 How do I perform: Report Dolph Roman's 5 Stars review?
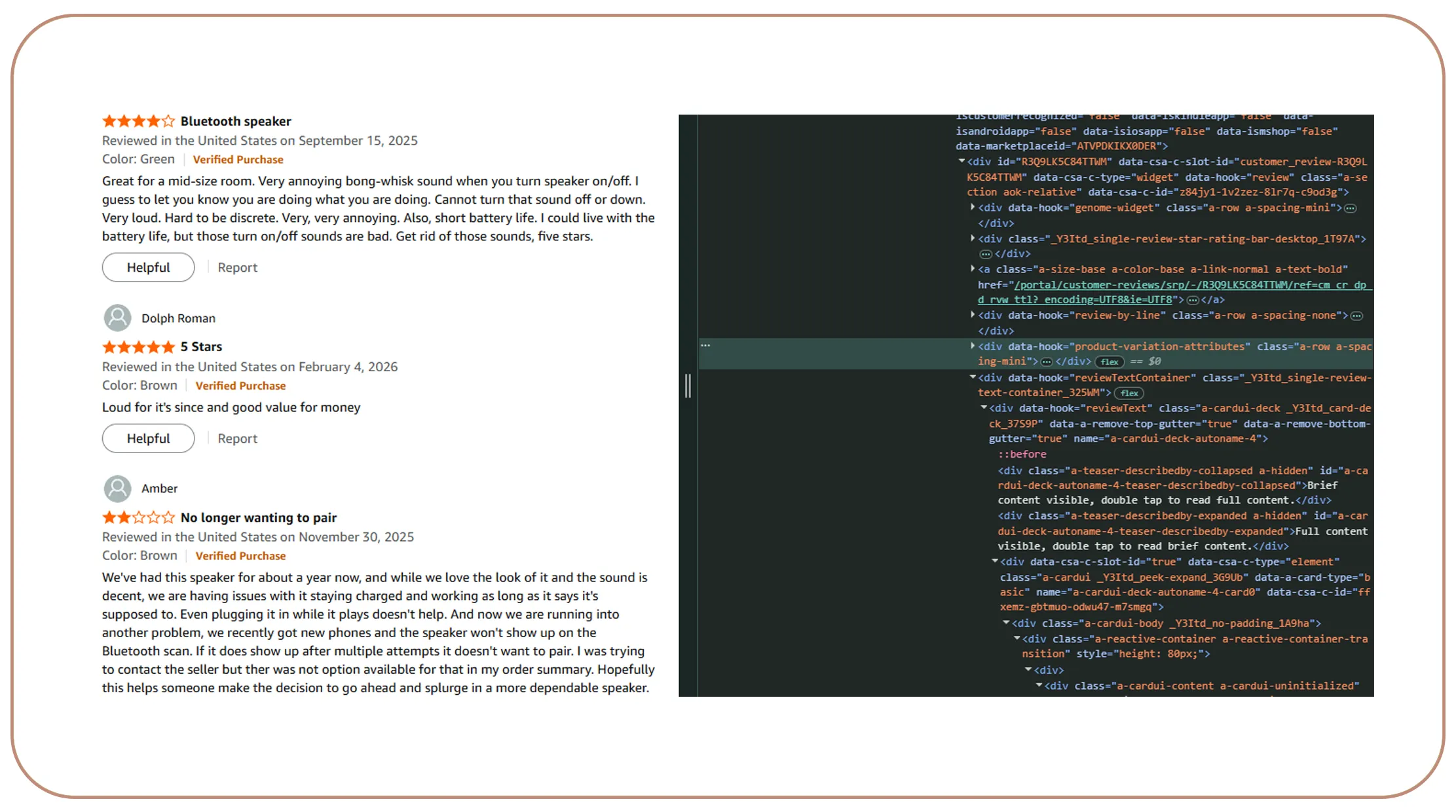click(x=237, y=439)
